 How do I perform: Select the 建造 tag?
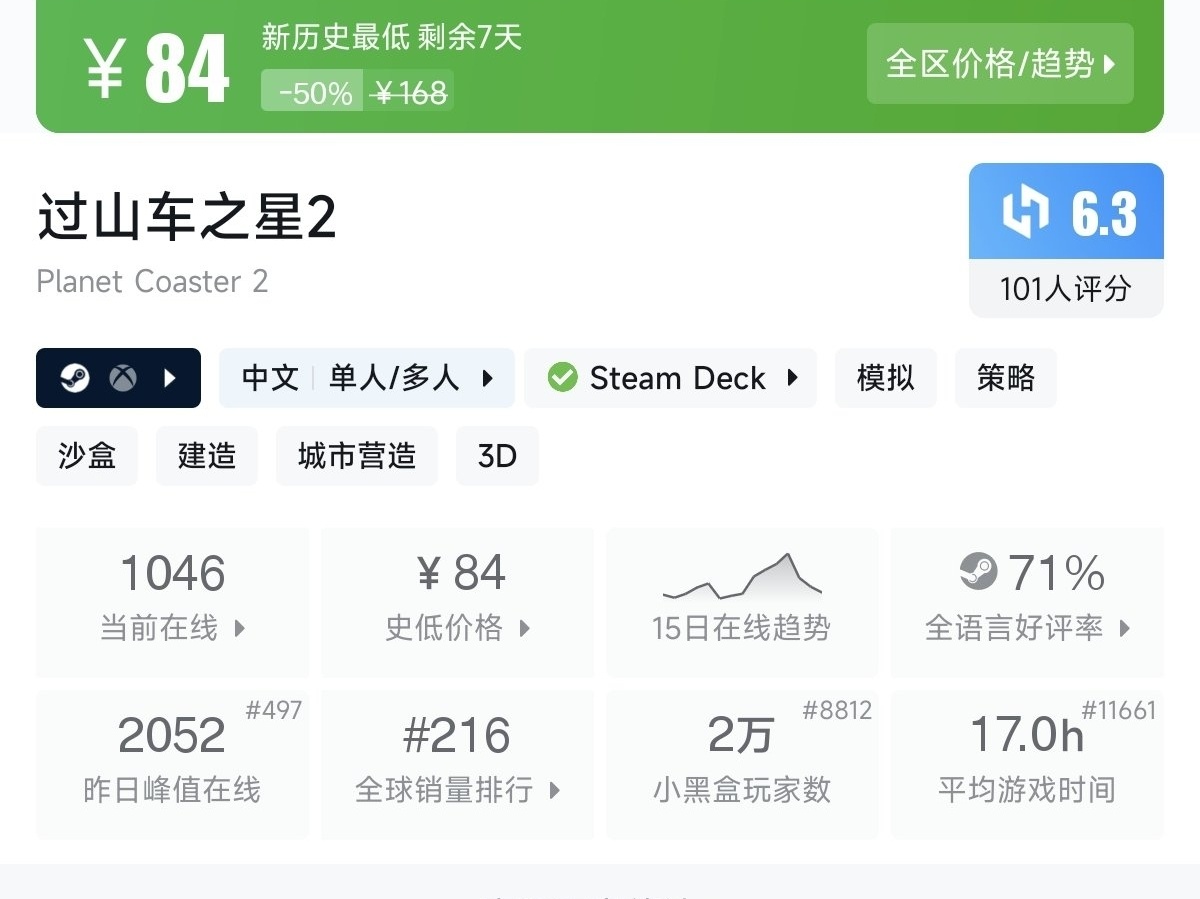point(207,456)
